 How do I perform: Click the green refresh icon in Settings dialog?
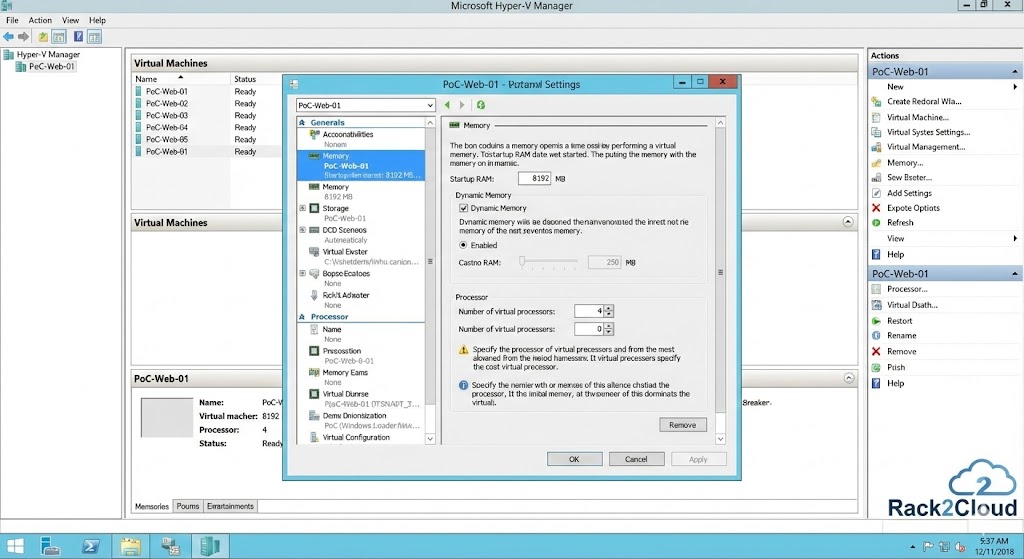pos(481,105)
